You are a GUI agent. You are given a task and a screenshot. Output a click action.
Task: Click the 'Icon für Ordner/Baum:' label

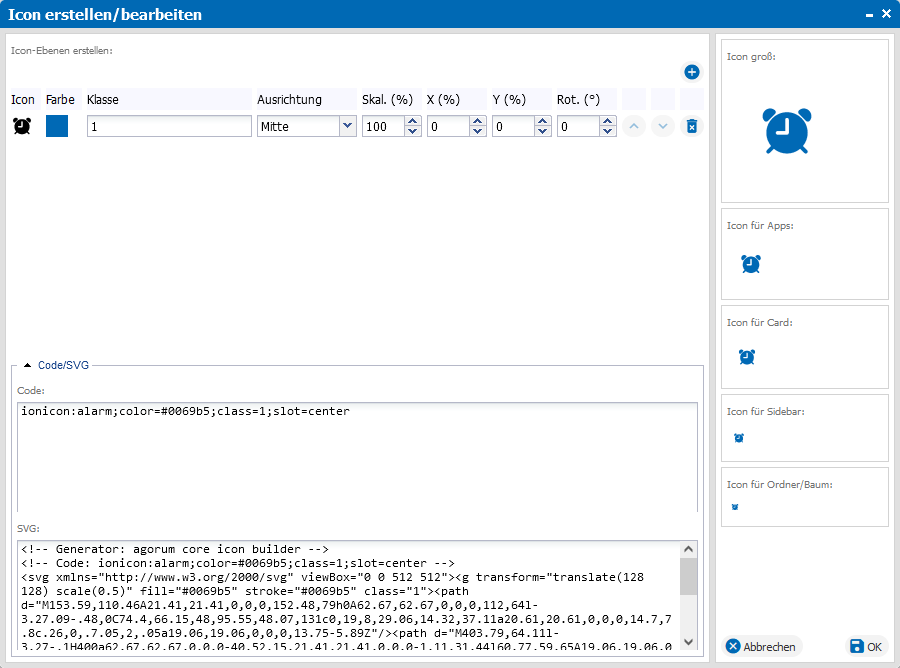(x=780, y=484)
